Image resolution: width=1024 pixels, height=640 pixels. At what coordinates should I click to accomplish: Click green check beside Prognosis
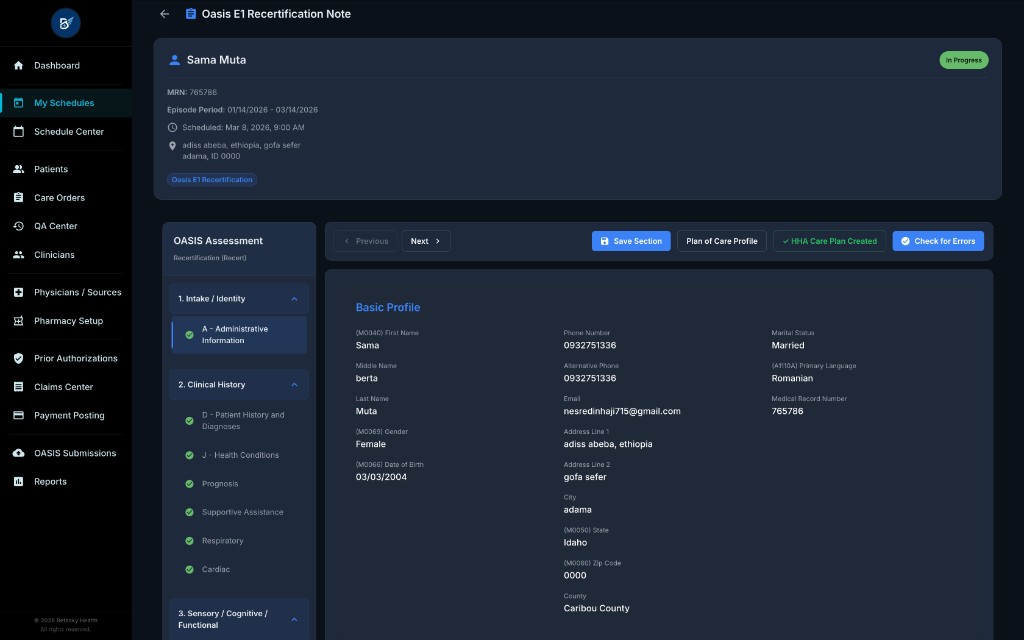point(189,484)
